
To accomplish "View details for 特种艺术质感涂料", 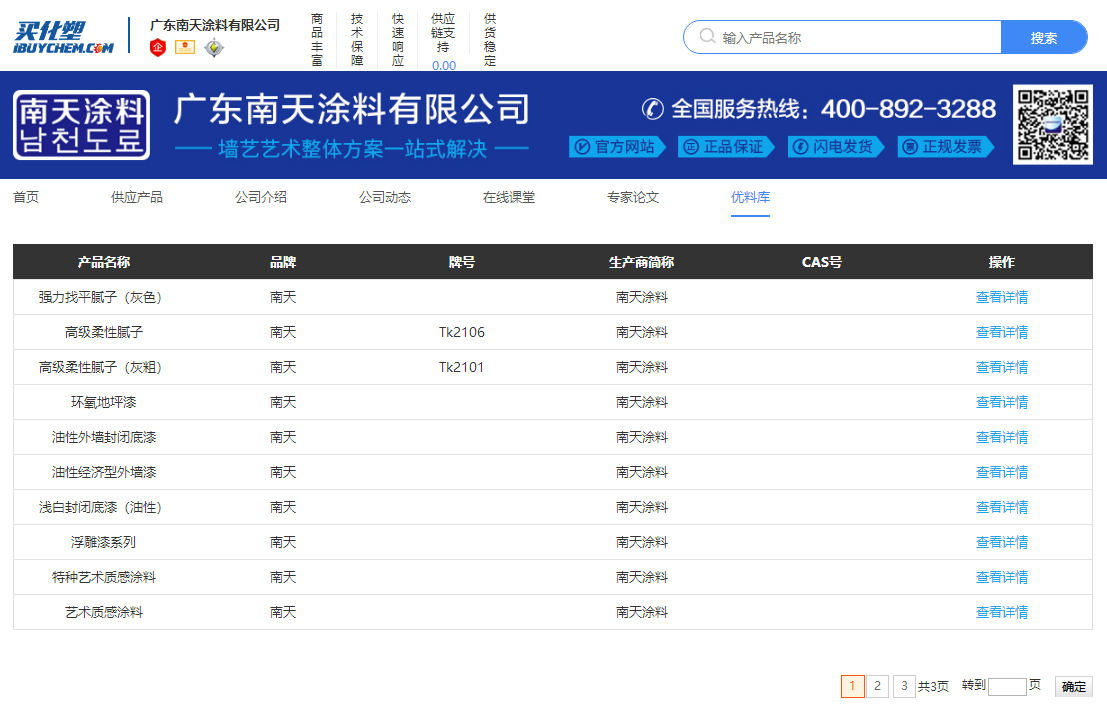I will point(1002,577).
